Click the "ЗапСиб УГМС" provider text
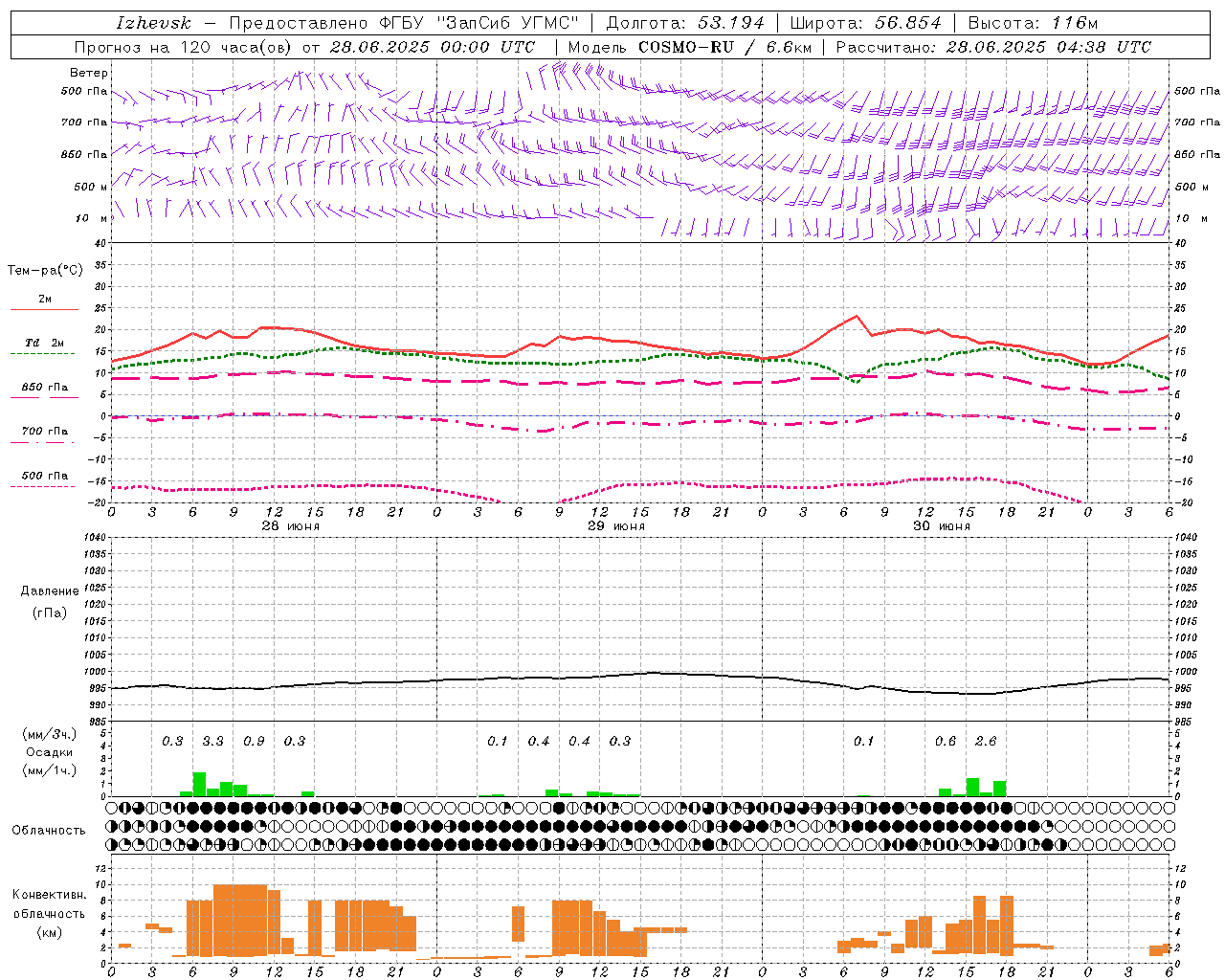This screenshot has height=980, width=1225. point(507,23)
